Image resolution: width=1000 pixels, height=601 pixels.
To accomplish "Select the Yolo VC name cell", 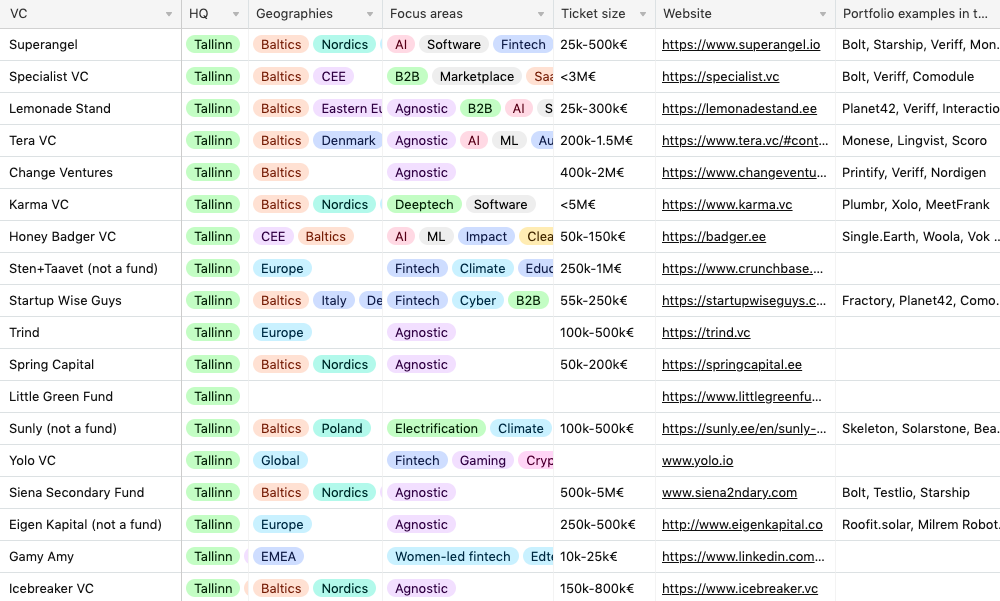I will (91, 460).
